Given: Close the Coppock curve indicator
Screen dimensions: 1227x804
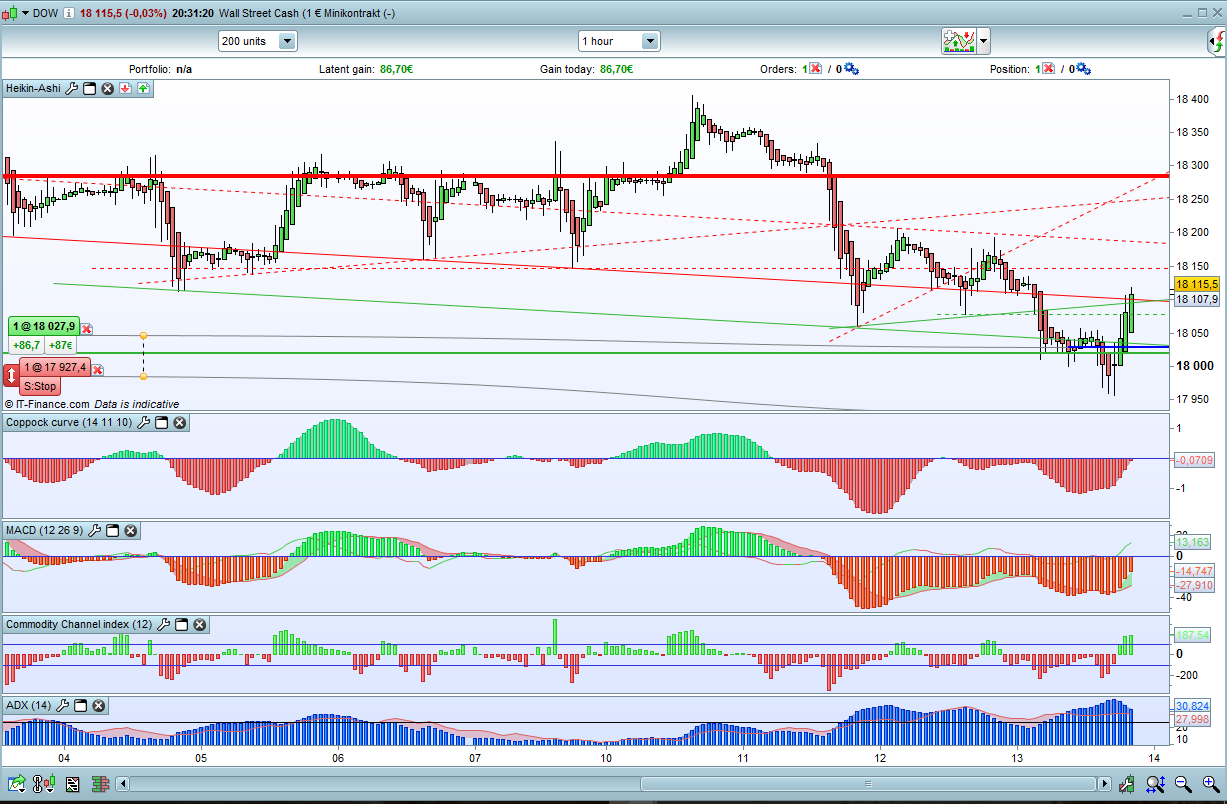Looking at the screenshot, I should pyautogui.click(x=180, y=423).
